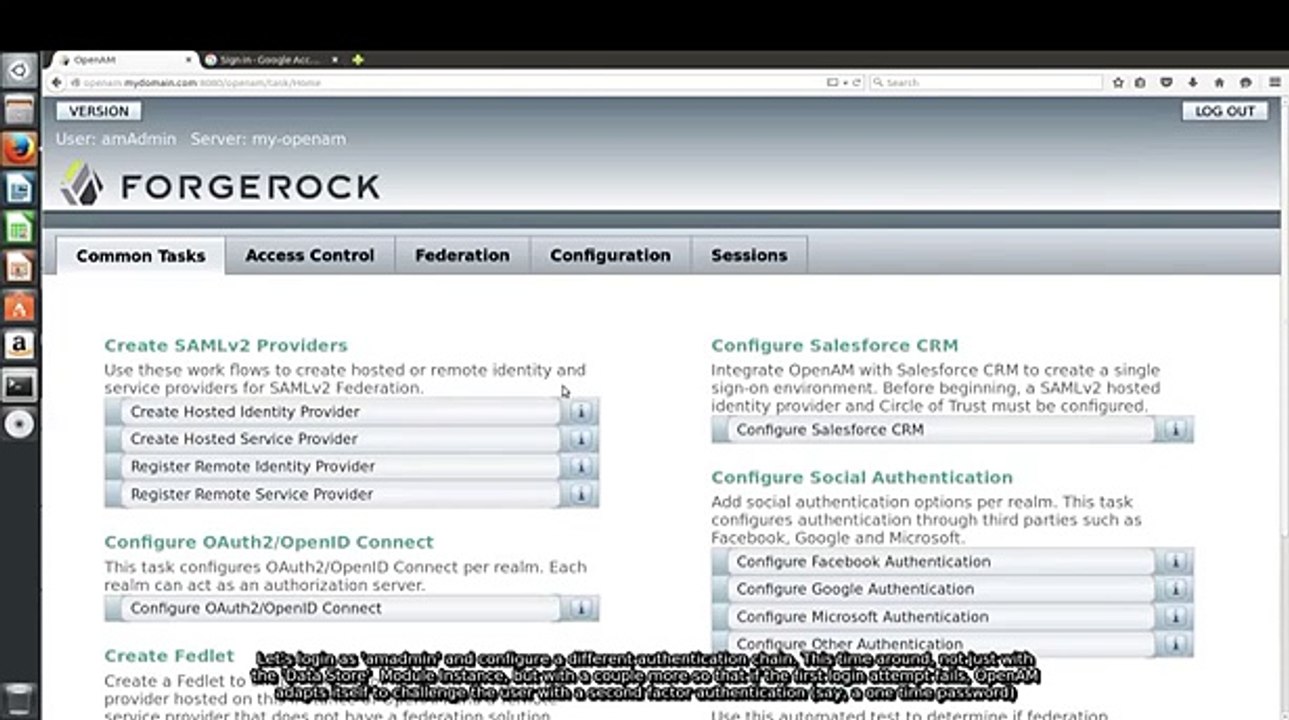The height and width of the screenshot is (720, 1289).
Task: Open LibreOffice Calc from dock
Action: click(x=19, y=228)
